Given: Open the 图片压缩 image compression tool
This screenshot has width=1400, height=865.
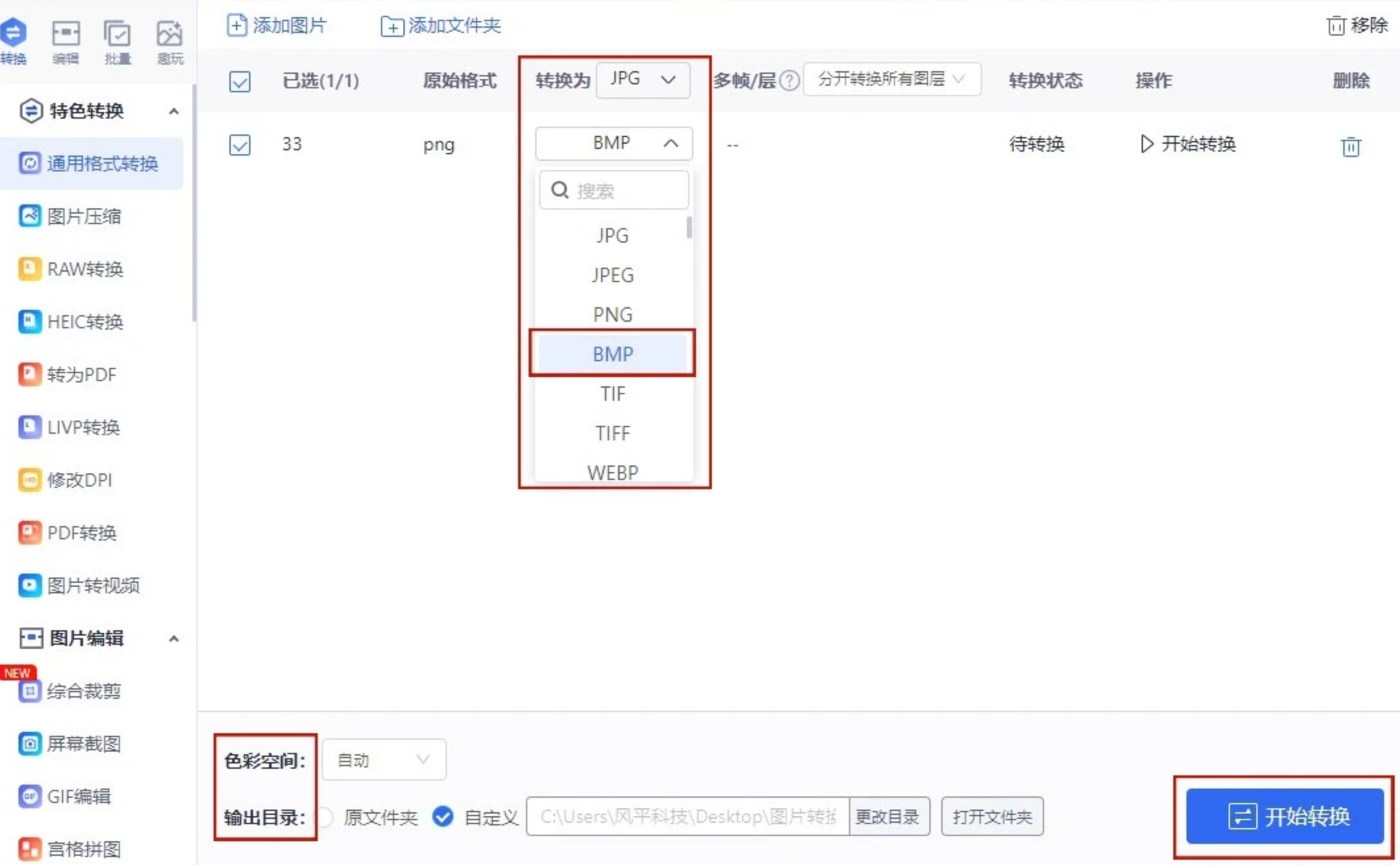Looking at the screenshot, I should pyautogui.click(x=83, y=216).
